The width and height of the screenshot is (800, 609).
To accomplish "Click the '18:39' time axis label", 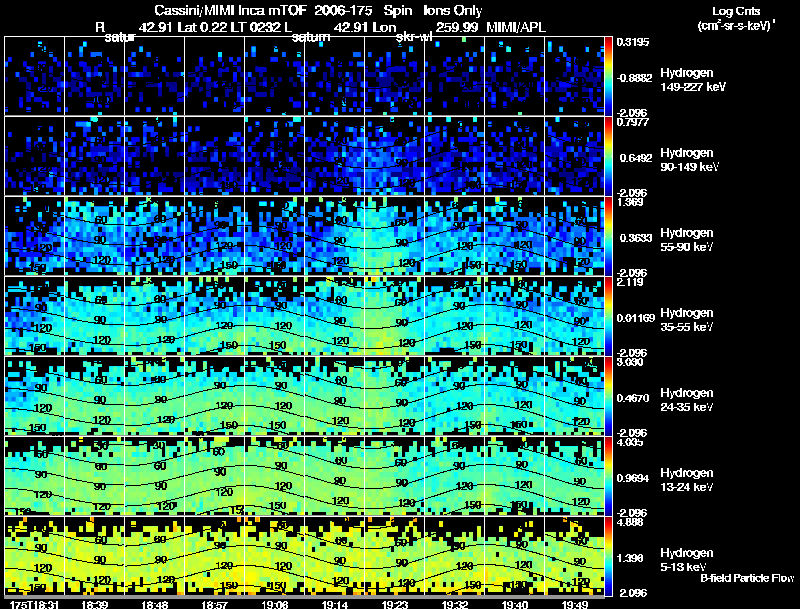I will (94, 604).
